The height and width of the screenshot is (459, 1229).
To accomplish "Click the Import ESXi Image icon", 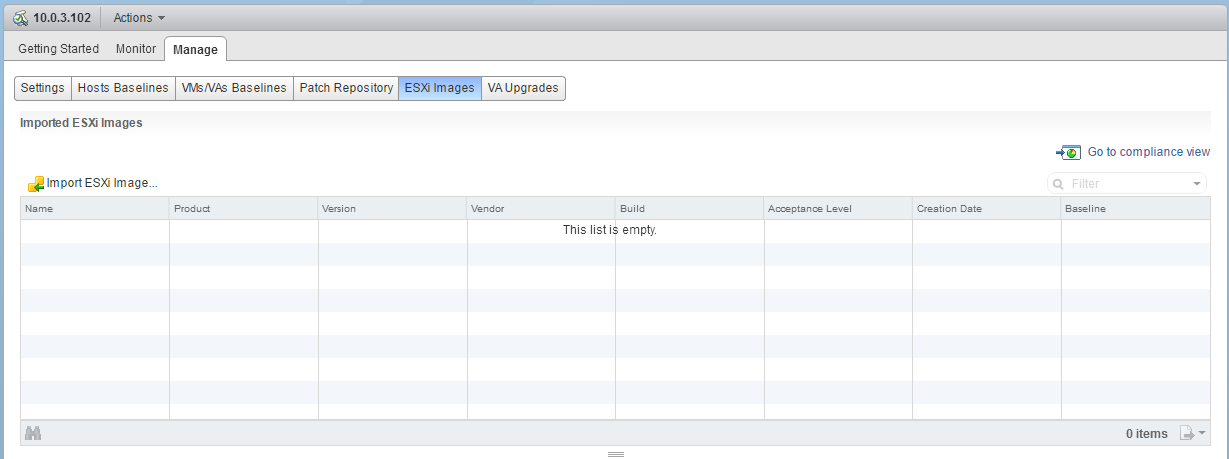I will [36, 184].
